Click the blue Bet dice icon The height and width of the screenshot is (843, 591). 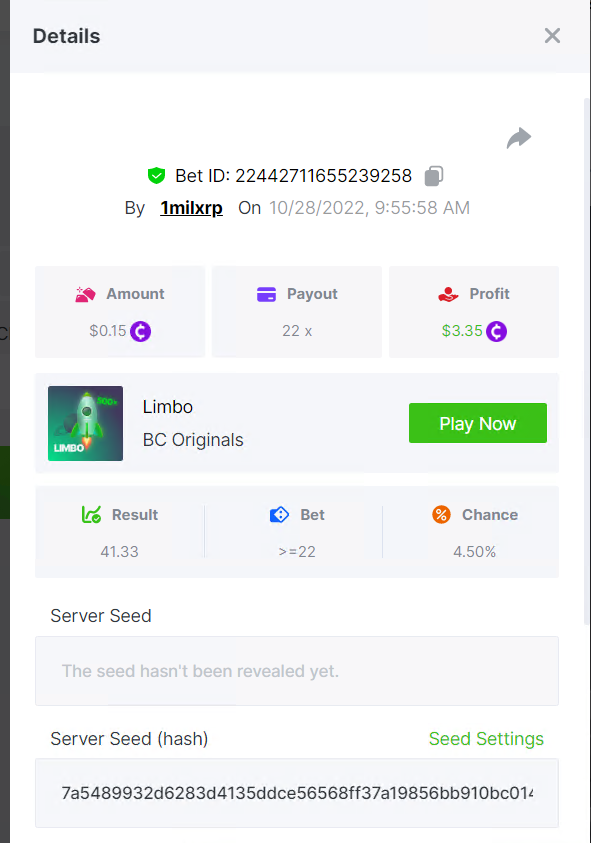pyautogui.click(x=279, y=515)
